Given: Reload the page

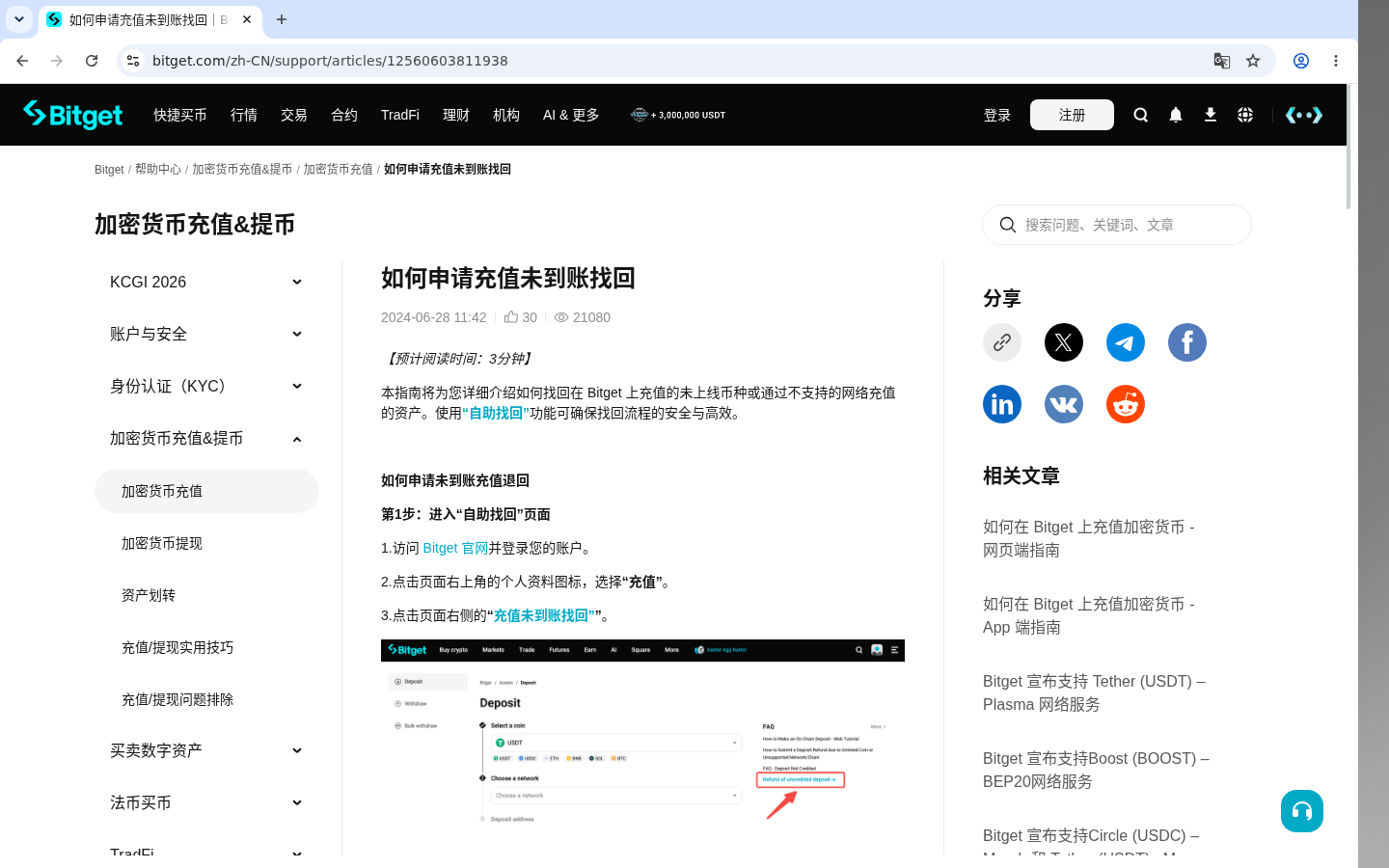Looking at the screenshot, I should coord(92,61).
